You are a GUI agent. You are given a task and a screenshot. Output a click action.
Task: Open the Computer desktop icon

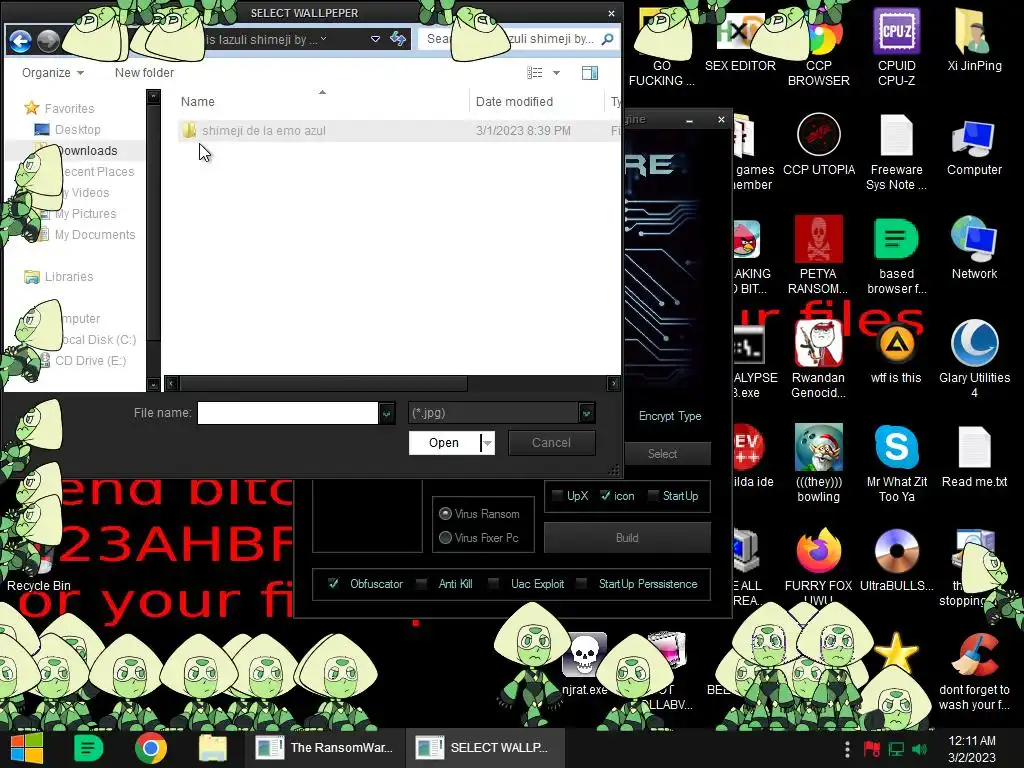tap(974, 145)
